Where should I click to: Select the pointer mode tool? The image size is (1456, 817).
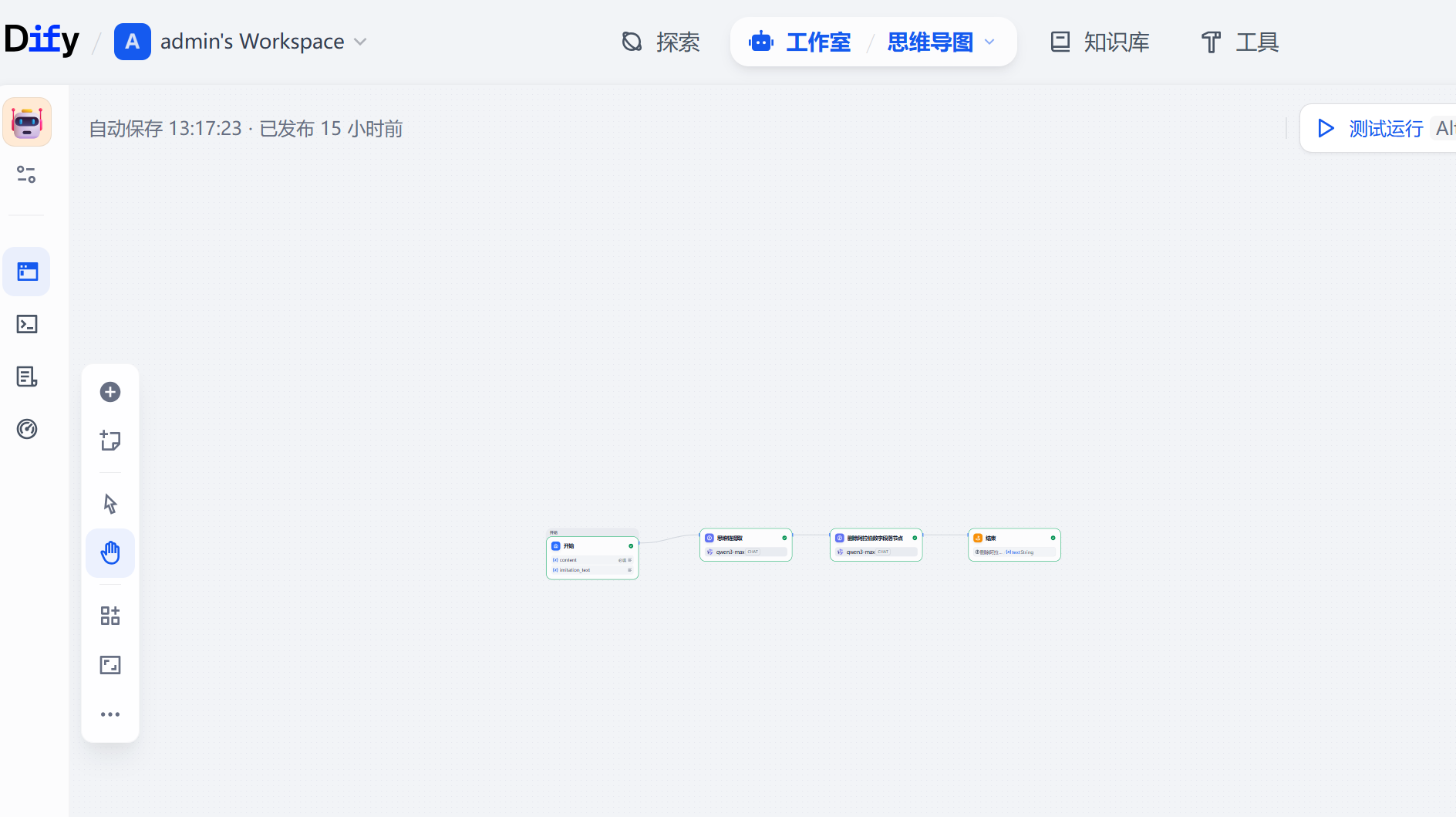[110, 504]
